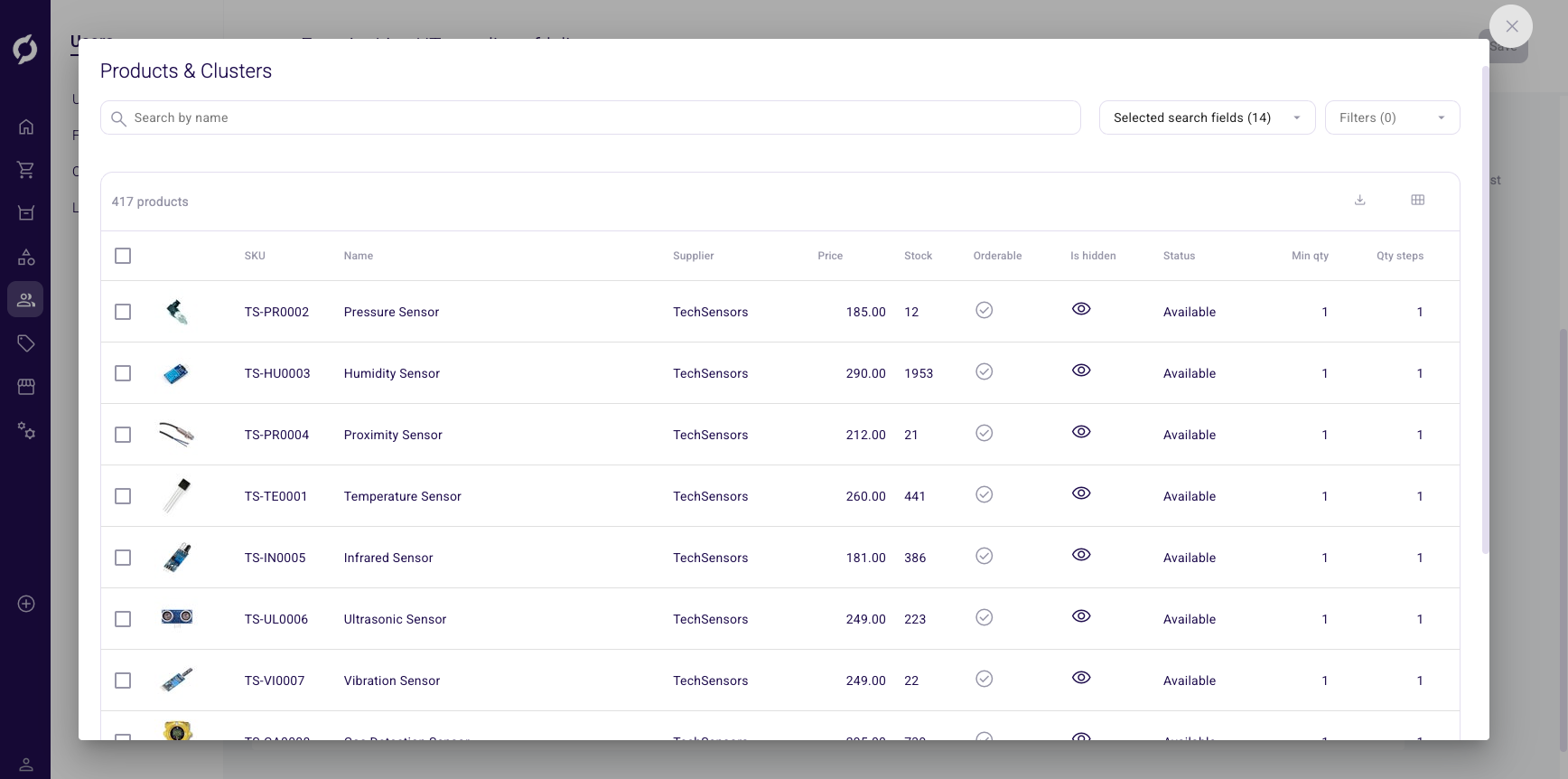Toggle hidden eye for Vibration Sensor
1568x779 pixels.
(1081, 678)
